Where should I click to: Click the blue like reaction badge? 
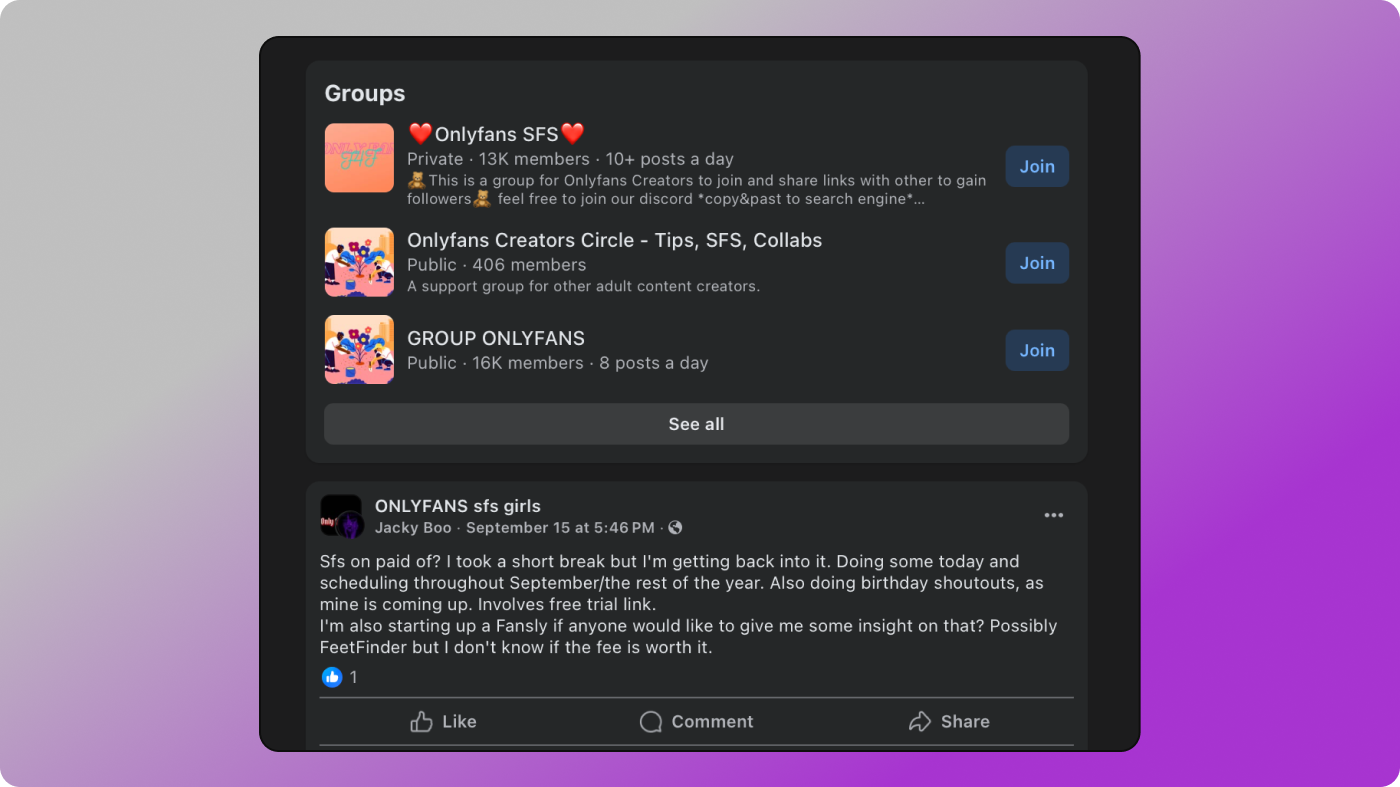[x=332, y=677]
